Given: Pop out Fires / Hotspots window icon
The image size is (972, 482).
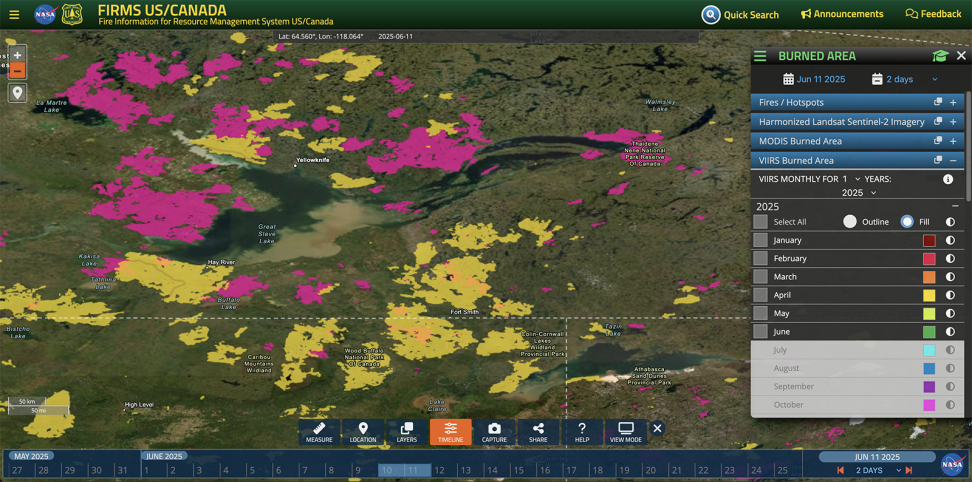Looking at the screenshot, I should 939,103.
